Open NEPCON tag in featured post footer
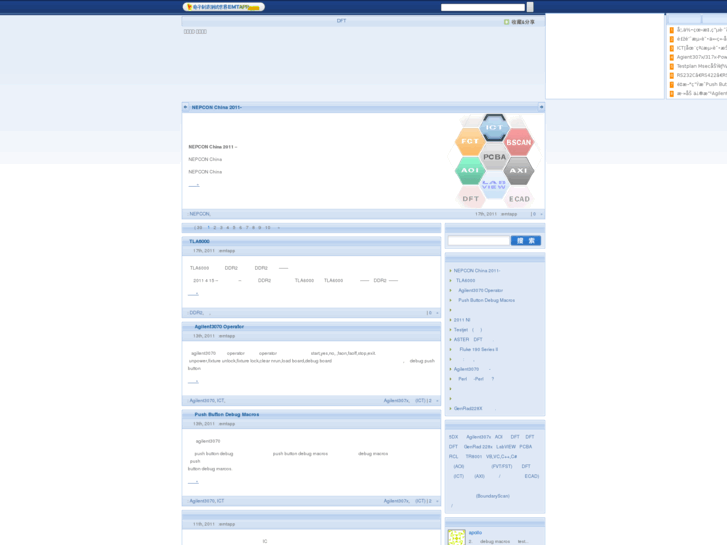The image size is (727, 545). click(199, 214)
